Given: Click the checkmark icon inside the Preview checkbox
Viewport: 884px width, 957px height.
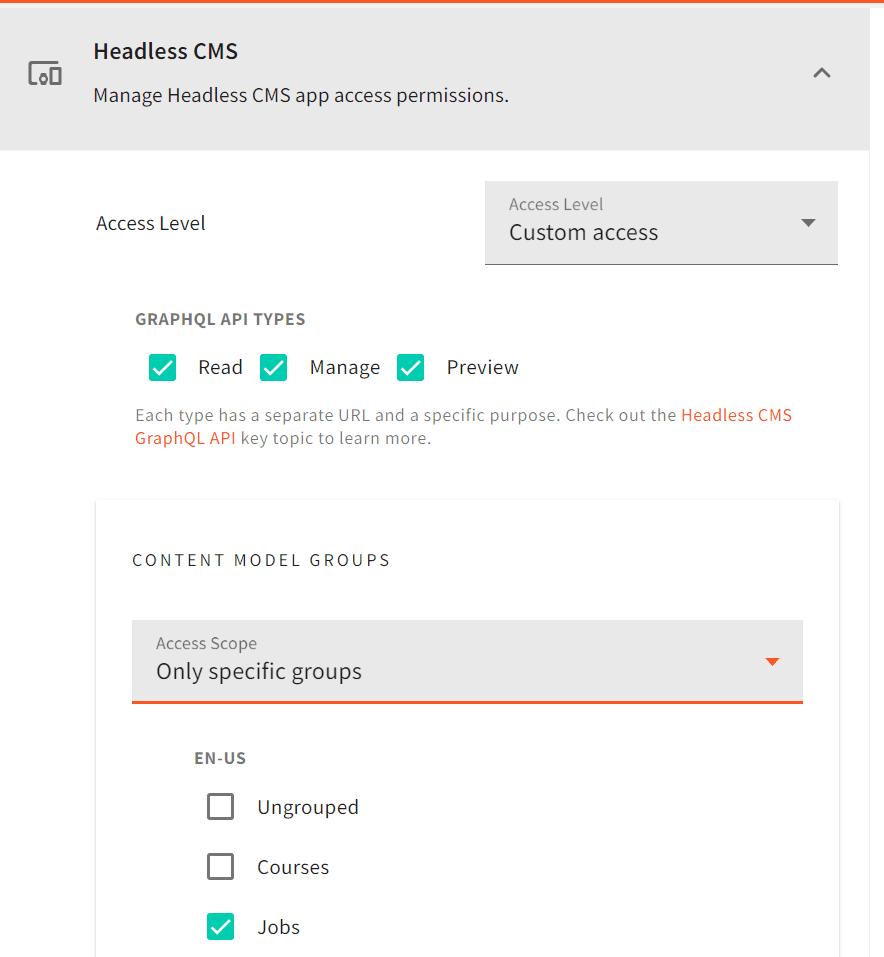Looking at the screenshot, I should pos(410,367).
